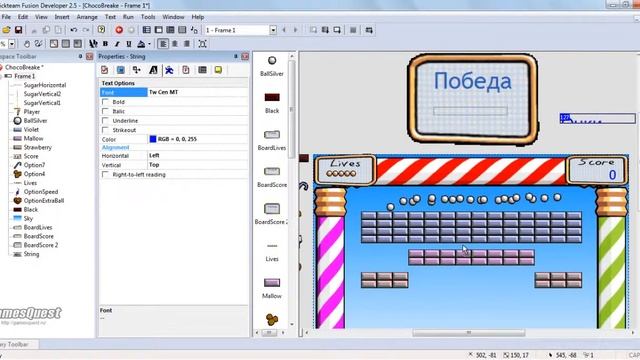
Task: Enable the Bold checkbox
Action: tap(105, 102)
